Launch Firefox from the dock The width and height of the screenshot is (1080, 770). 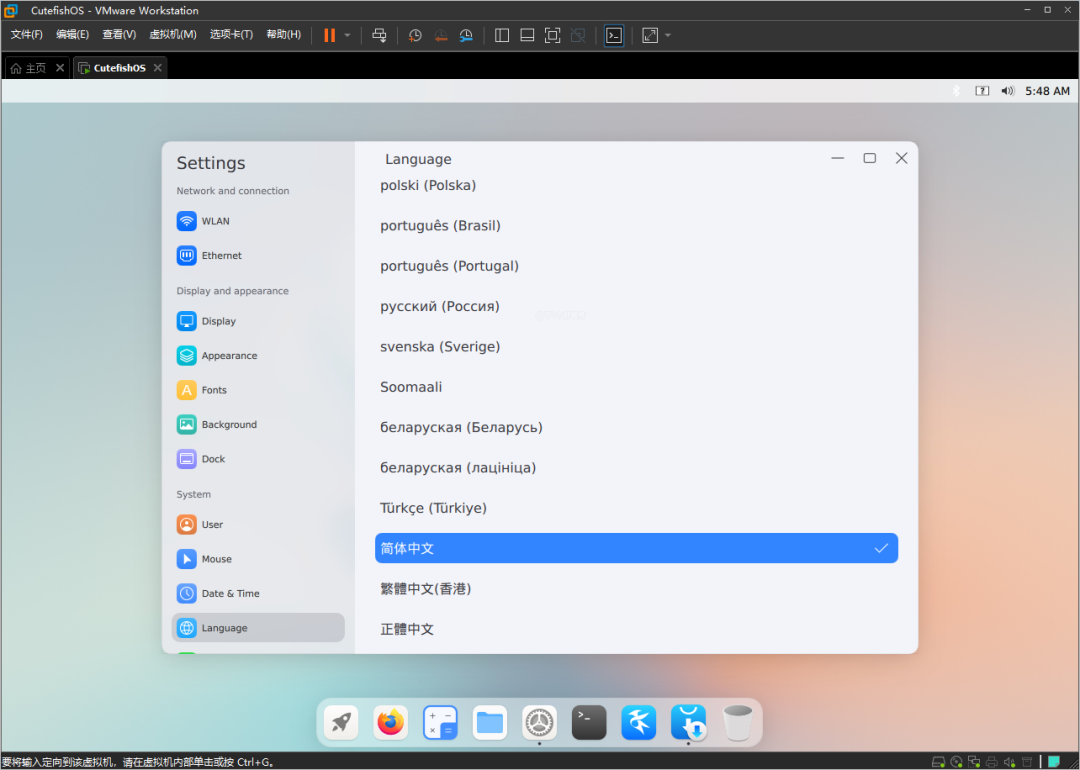click(x=391, y=722)
